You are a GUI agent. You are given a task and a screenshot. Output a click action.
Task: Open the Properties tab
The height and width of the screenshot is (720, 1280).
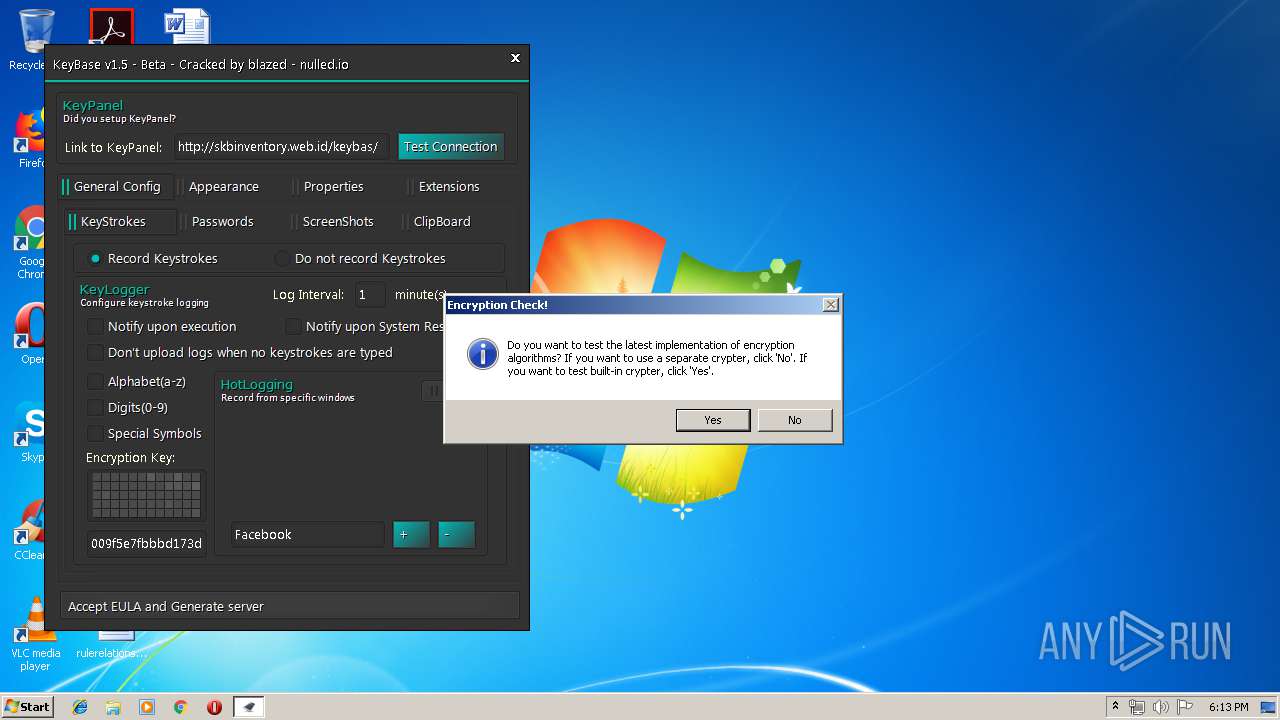(334, 186)
